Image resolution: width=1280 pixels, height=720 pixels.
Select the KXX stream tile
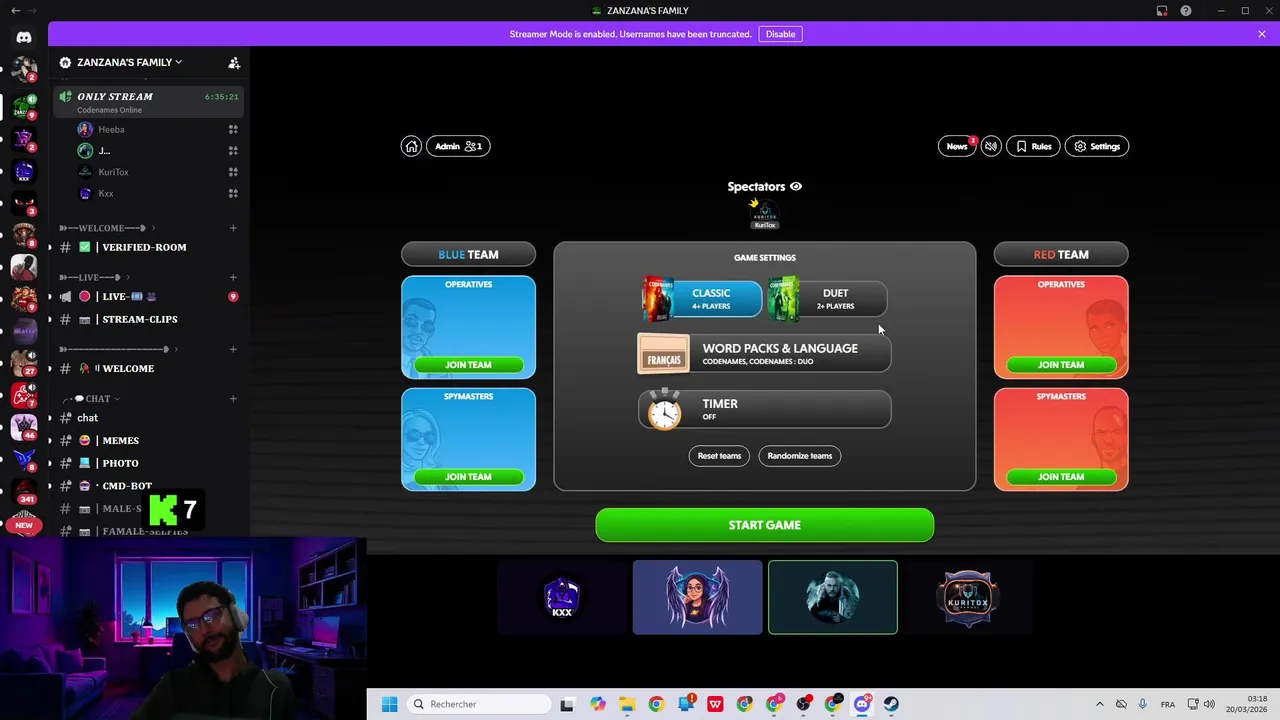point(562,597)
